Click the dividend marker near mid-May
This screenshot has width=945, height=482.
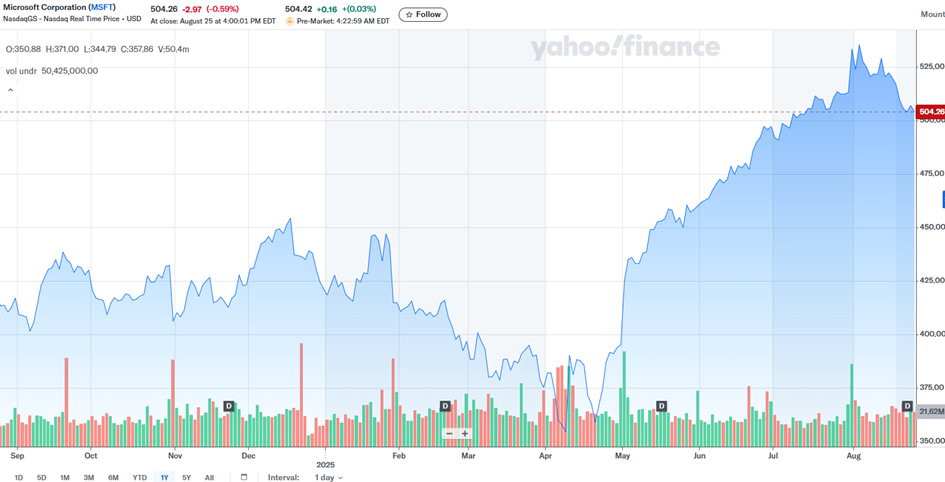(661, 406)
